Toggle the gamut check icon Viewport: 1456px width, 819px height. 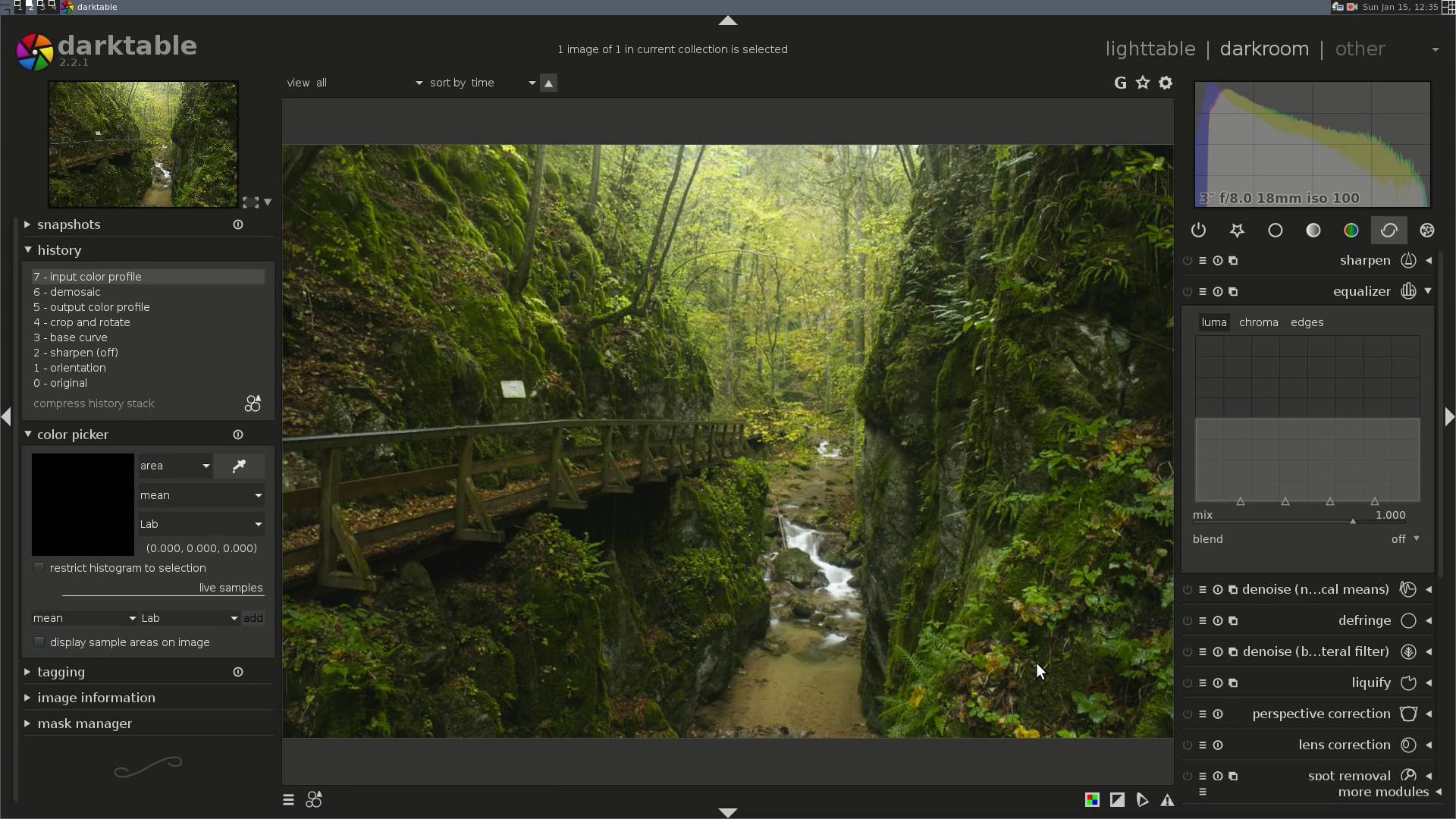click(1167, 800)
